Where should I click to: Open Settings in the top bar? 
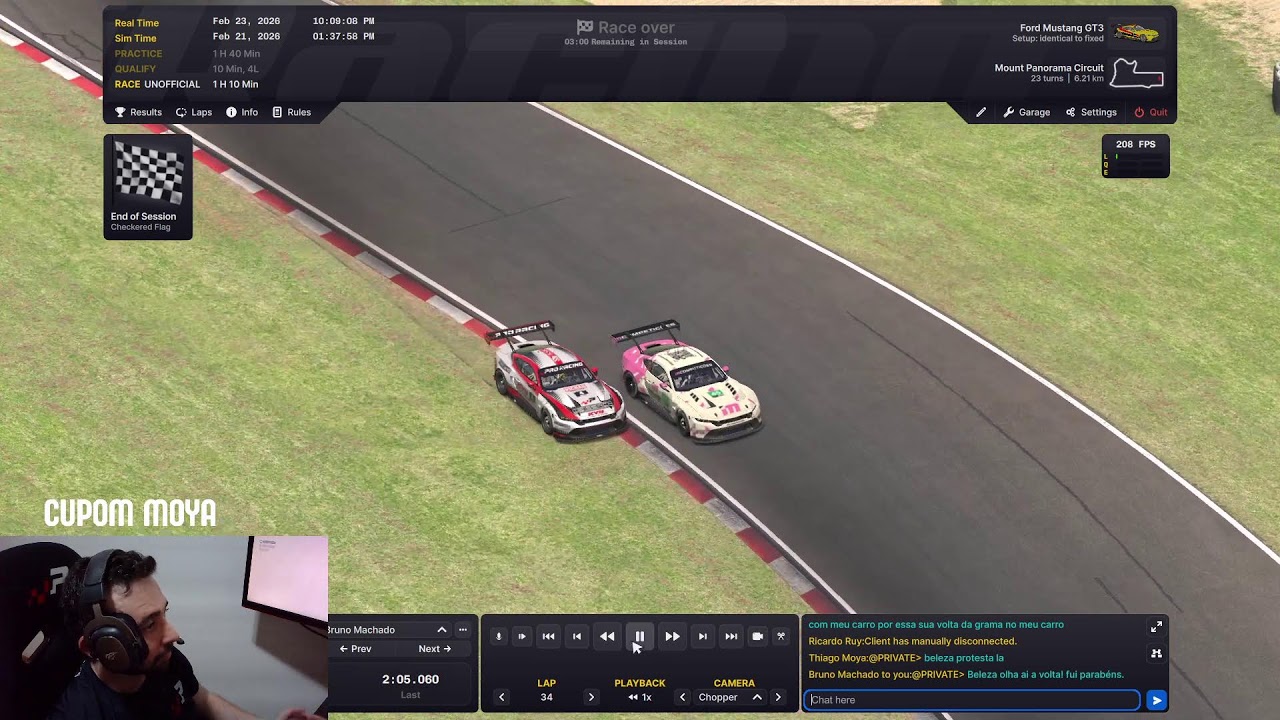point(1091,112)
